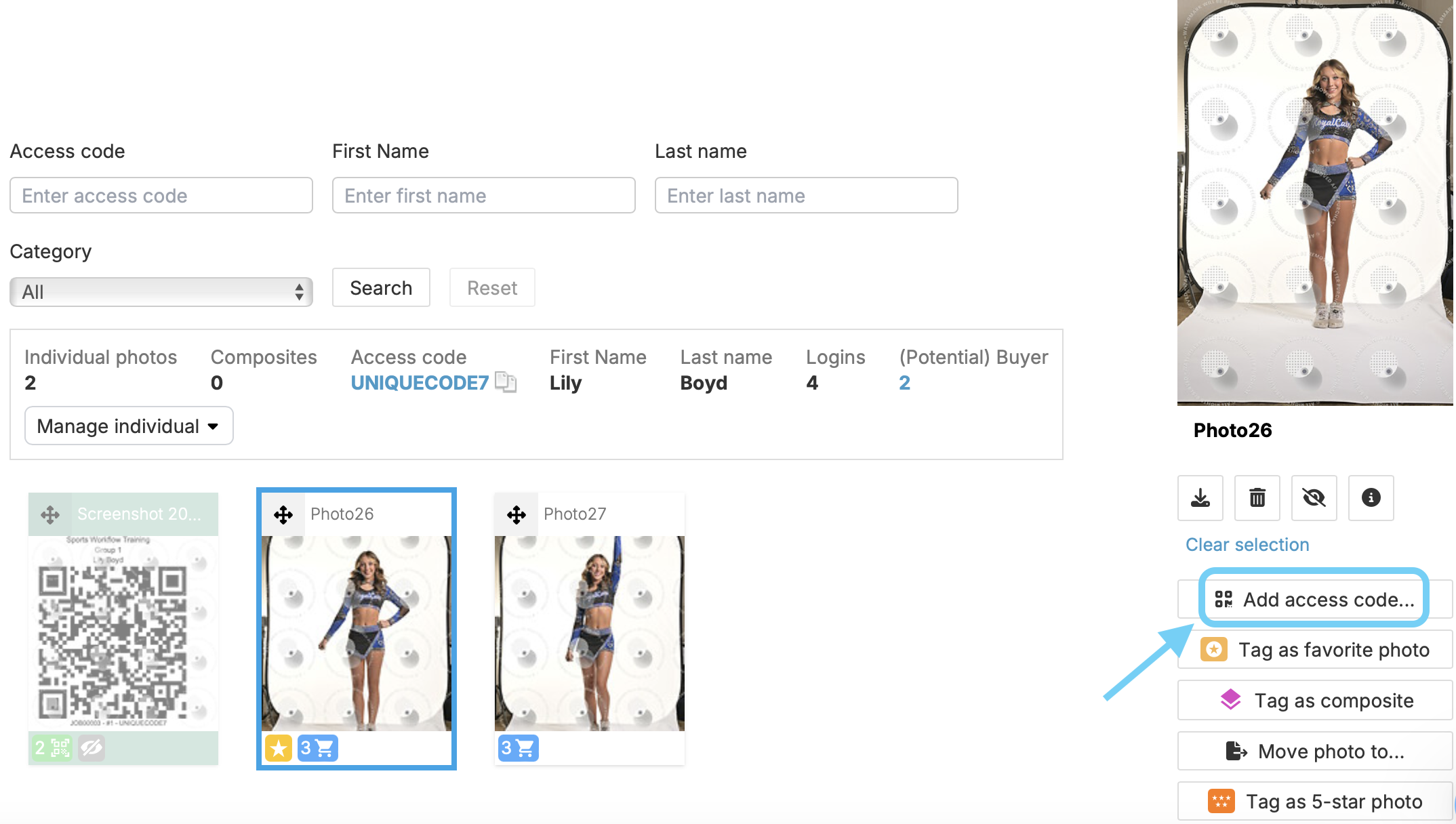Viewport: 1456px width, 824px height.
Task: Toggle the hide photo eye icon
Action: (x=1314, y=498)
